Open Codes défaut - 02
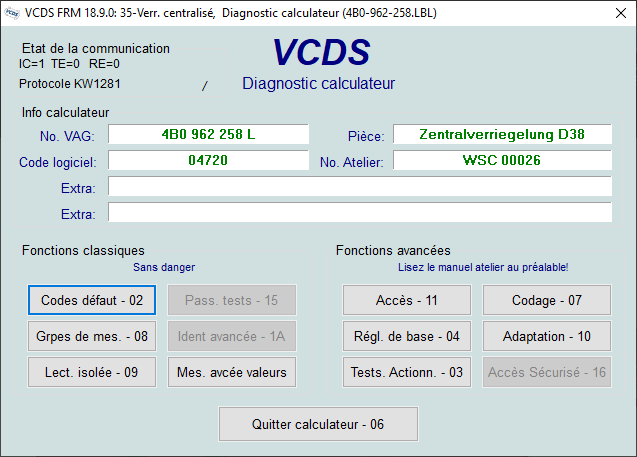This screenshot has height=457, width=637. tap(92, 300)
